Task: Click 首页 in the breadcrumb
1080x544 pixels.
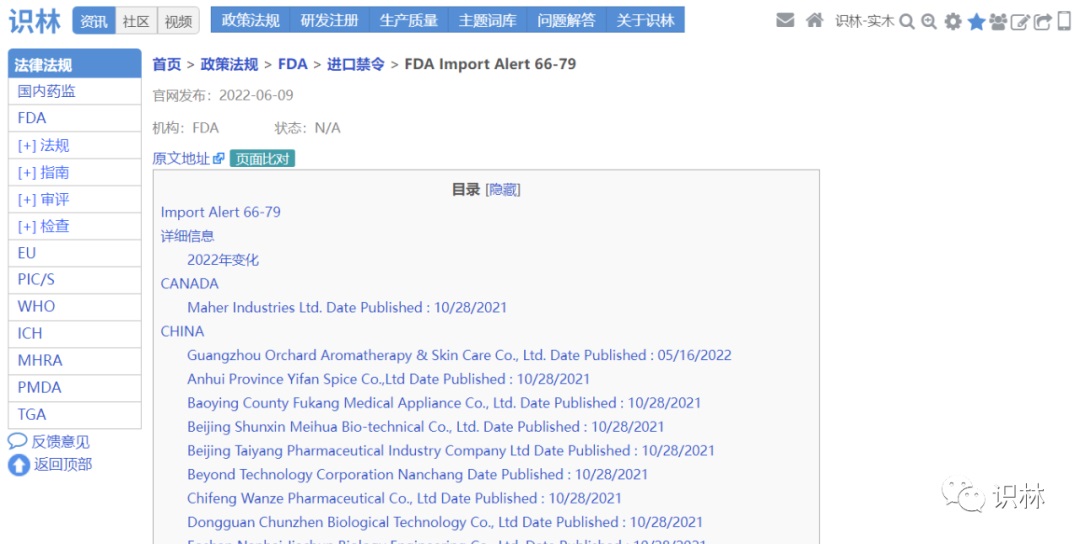Action: pyautogui.click(x=167, y=64)
